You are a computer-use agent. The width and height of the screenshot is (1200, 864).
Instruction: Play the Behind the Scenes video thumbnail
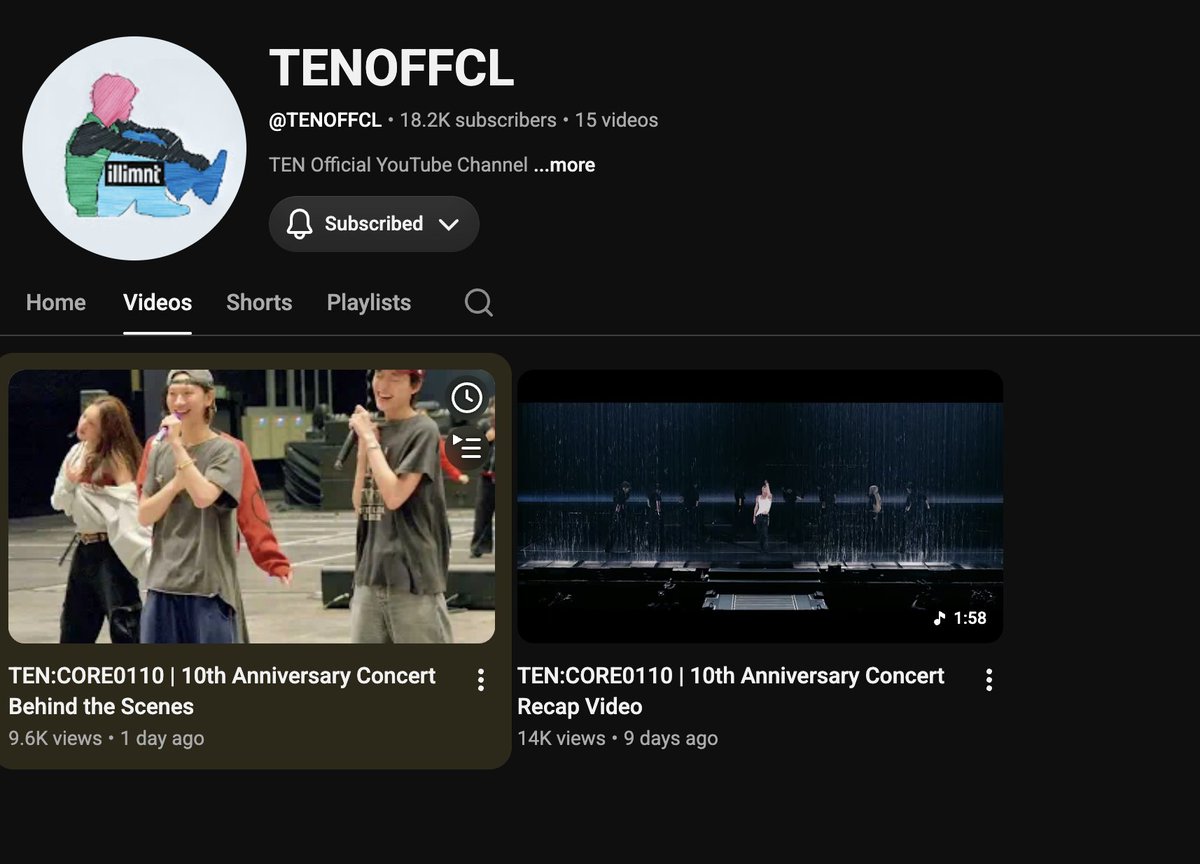click(252, 506)
